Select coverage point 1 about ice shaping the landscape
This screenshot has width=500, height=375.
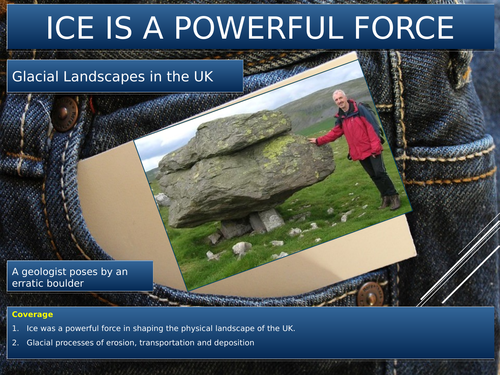tap(154, 328)
